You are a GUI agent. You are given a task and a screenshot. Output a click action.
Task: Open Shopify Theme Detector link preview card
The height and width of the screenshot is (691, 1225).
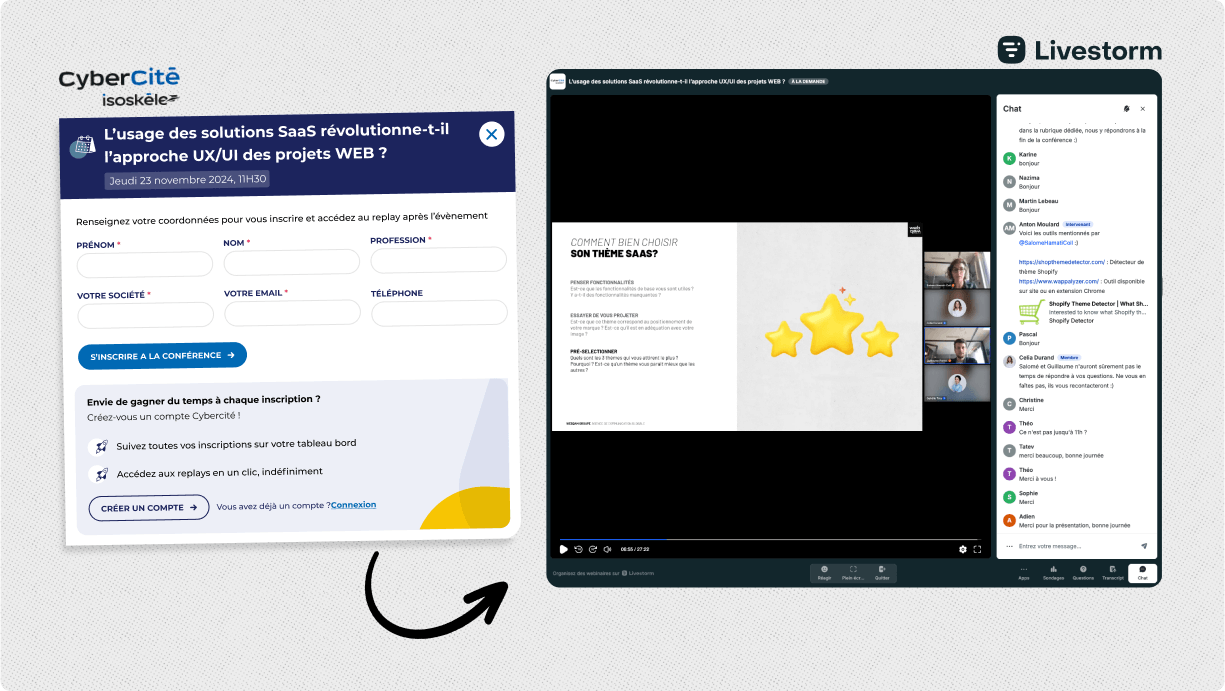pos(1083,312)
